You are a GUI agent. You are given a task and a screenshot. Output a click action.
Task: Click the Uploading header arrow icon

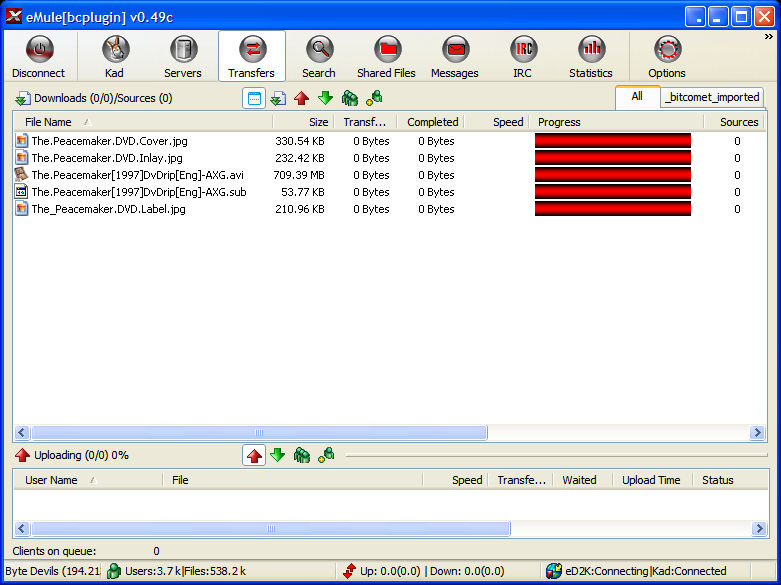[x=22, y=455]
